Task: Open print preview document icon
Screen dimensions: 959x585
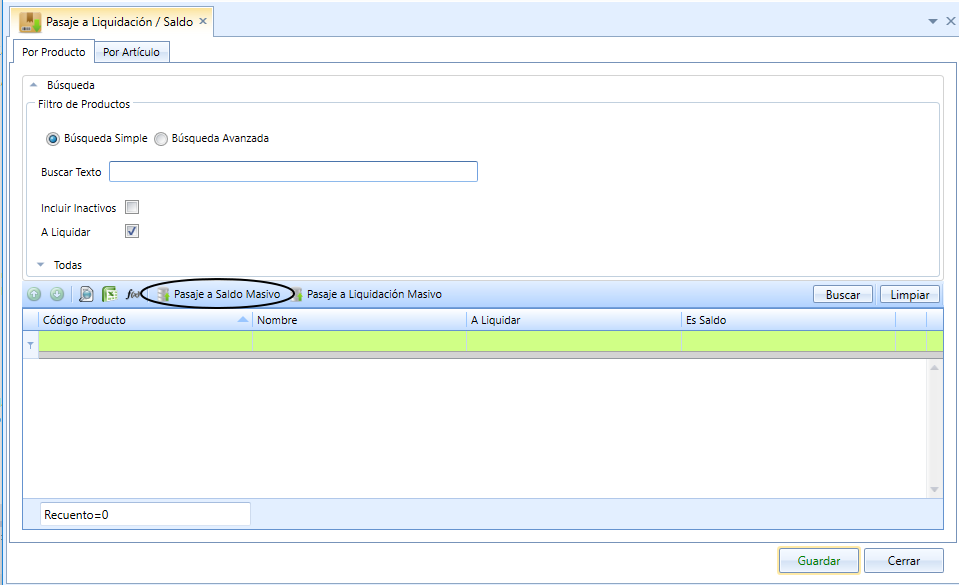Action: (86, 294)
